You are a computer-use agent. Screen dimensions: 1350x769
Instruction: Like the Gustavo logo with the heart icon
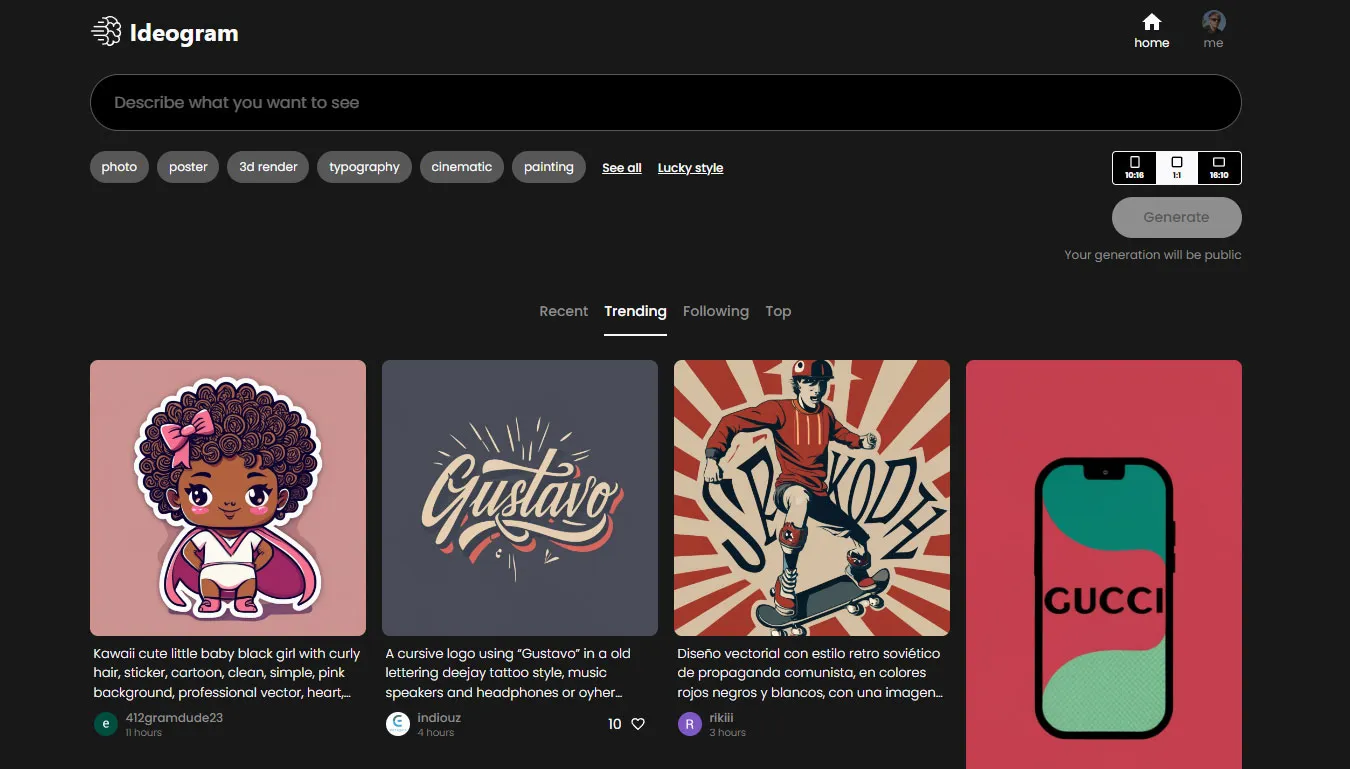coord(638,724)
